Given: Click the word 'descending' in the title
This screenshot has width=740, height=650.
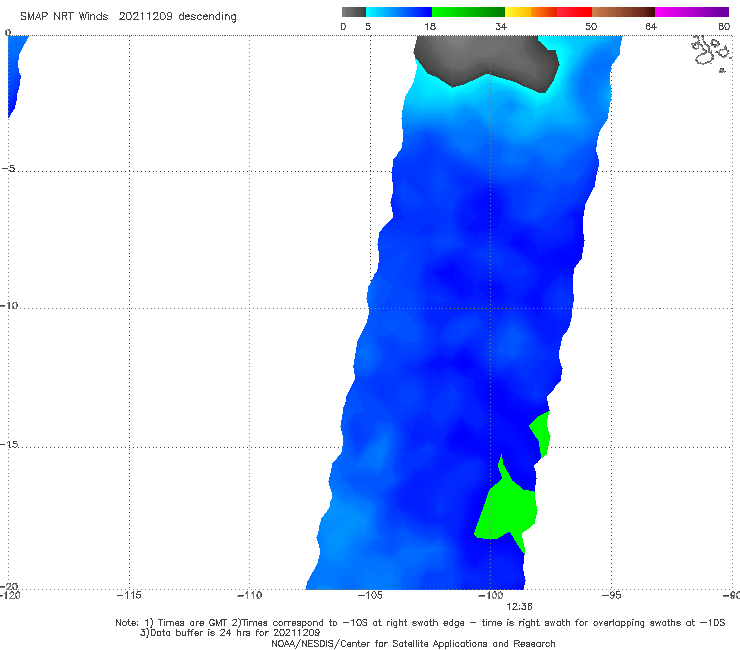Looking at the screenshot, I should click(207, 17).
